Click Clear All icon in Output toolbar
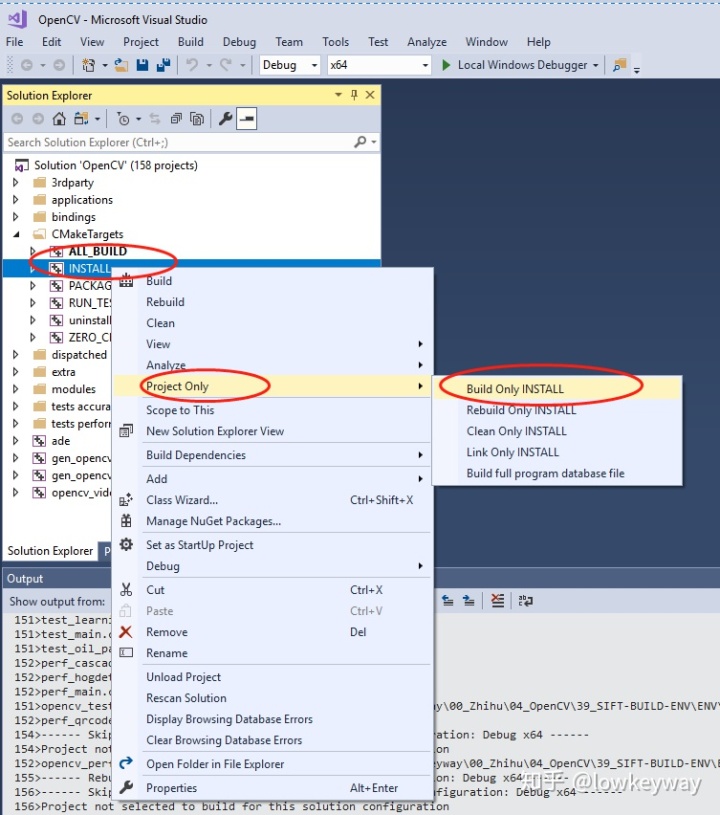720x815 pixels. (x=498, y=601)
